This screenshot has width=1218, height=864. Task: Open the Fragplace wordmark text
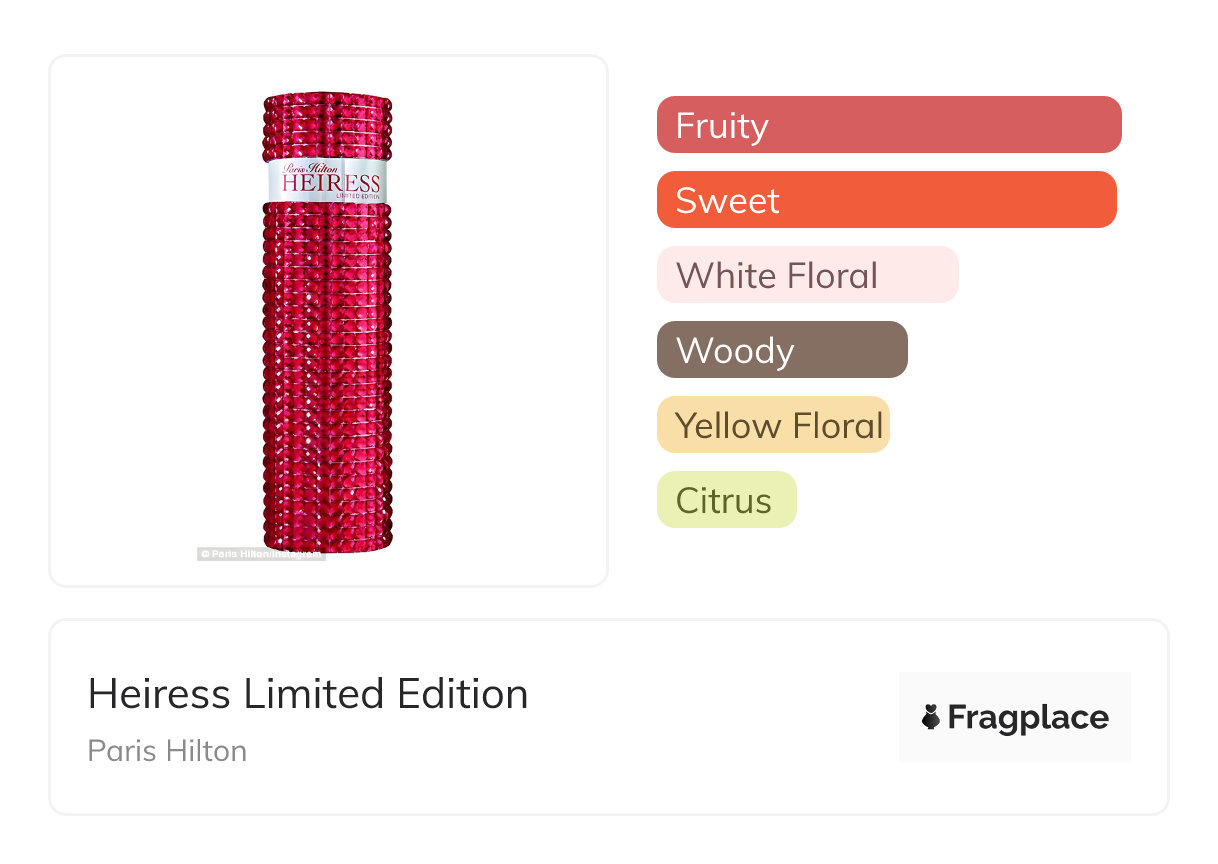coord(1028,718)
